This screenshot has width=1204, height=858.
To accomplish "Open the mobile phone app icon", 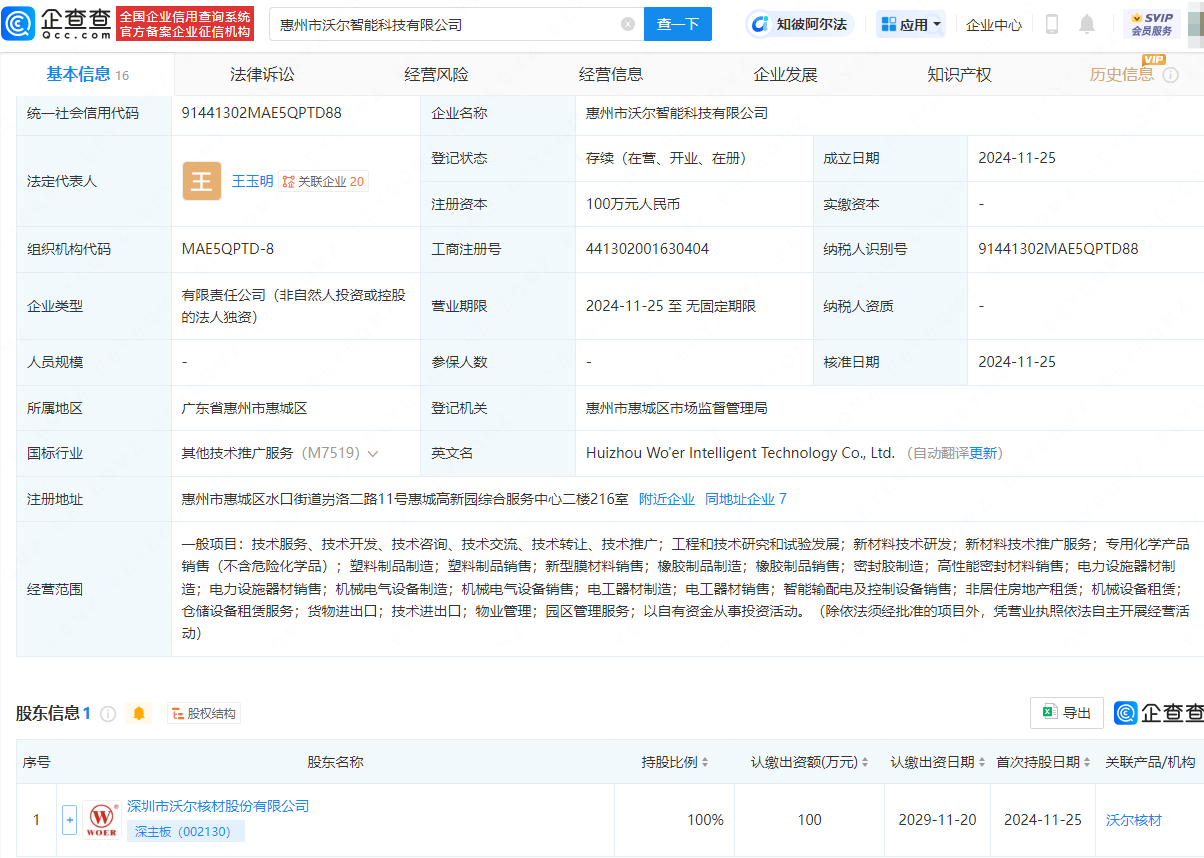I will coord(1052,24).
